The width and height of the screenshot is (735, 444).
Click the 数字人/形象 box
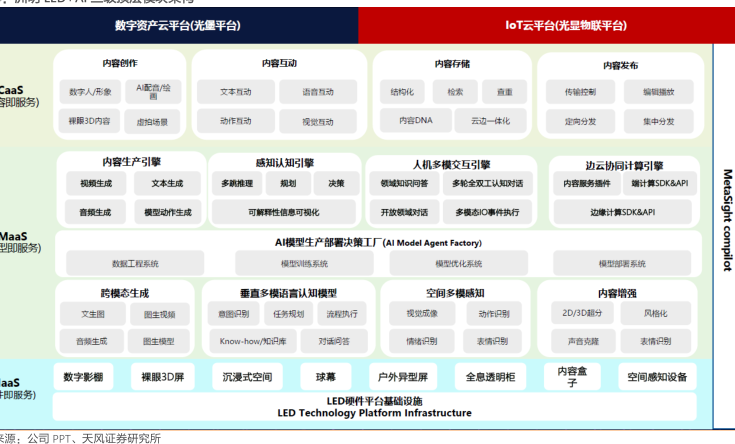(89, 92)
